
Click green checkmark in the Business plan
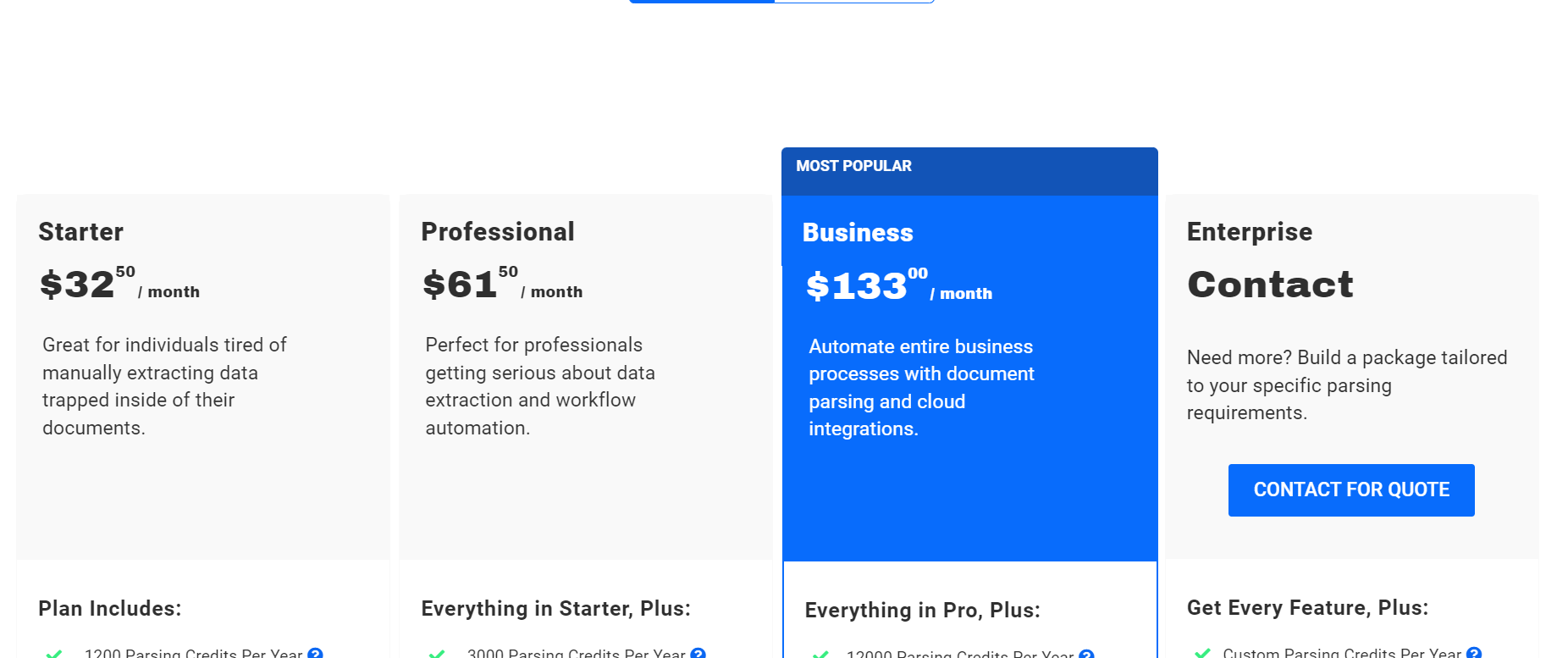820,655
